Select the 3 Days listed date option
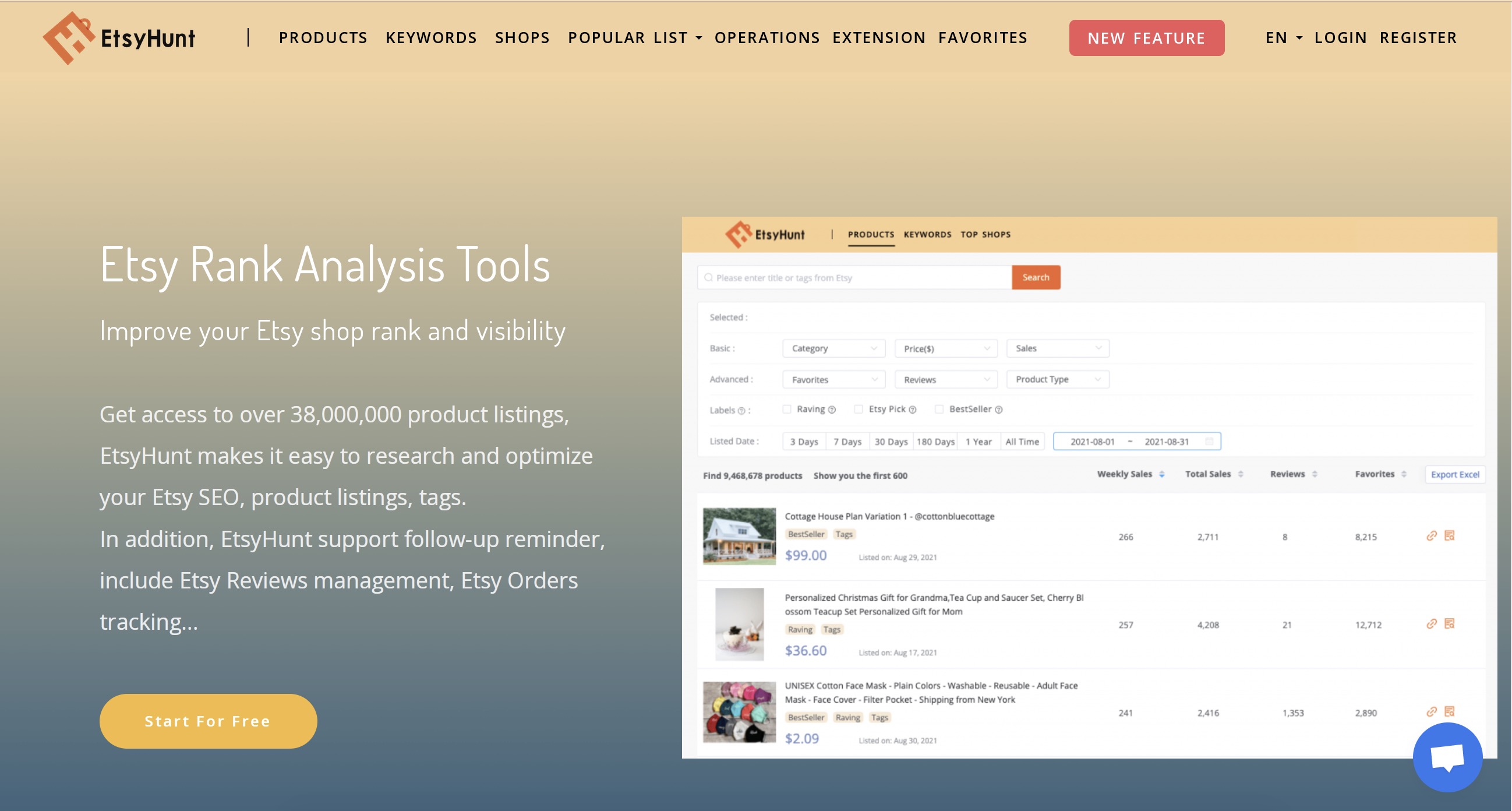The height and width of the screenshot is (811, 1512). pyautogui.click(x=804, y=442)
